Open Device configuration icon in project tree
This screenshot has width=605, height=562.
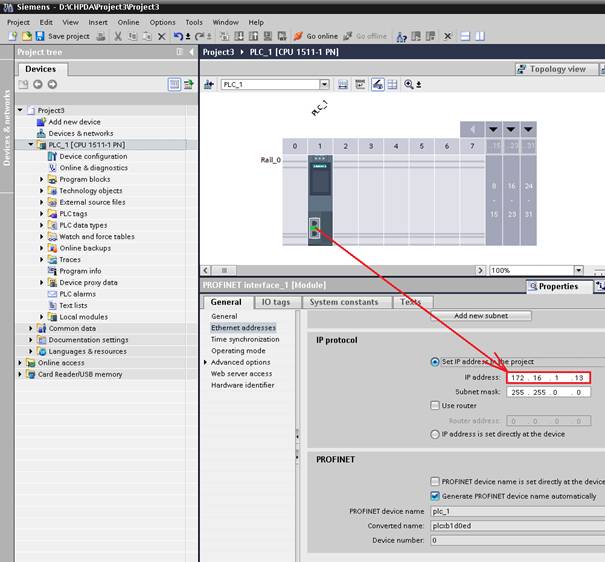tap(51, 157)
